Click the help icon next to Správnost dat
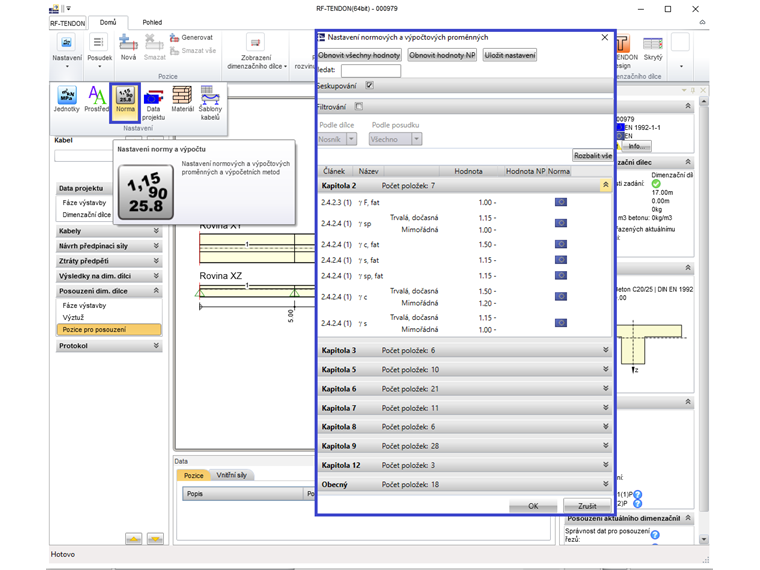Screen dimensions: 760x570 click(x=655, y=535)
